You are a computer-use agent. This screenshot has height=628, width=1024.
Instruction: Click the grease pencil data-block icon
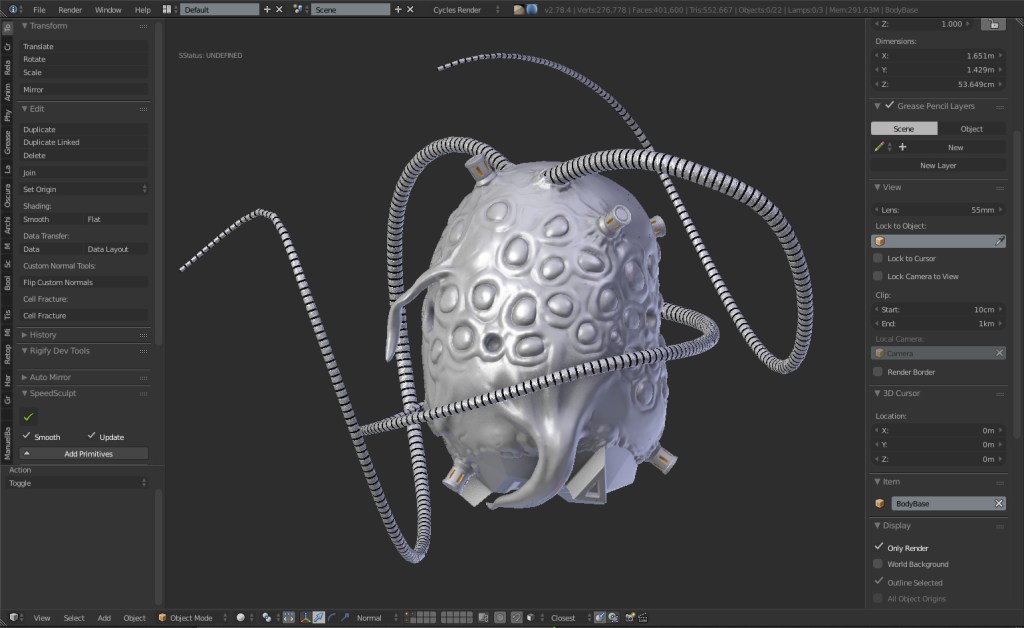coord(879,147)
